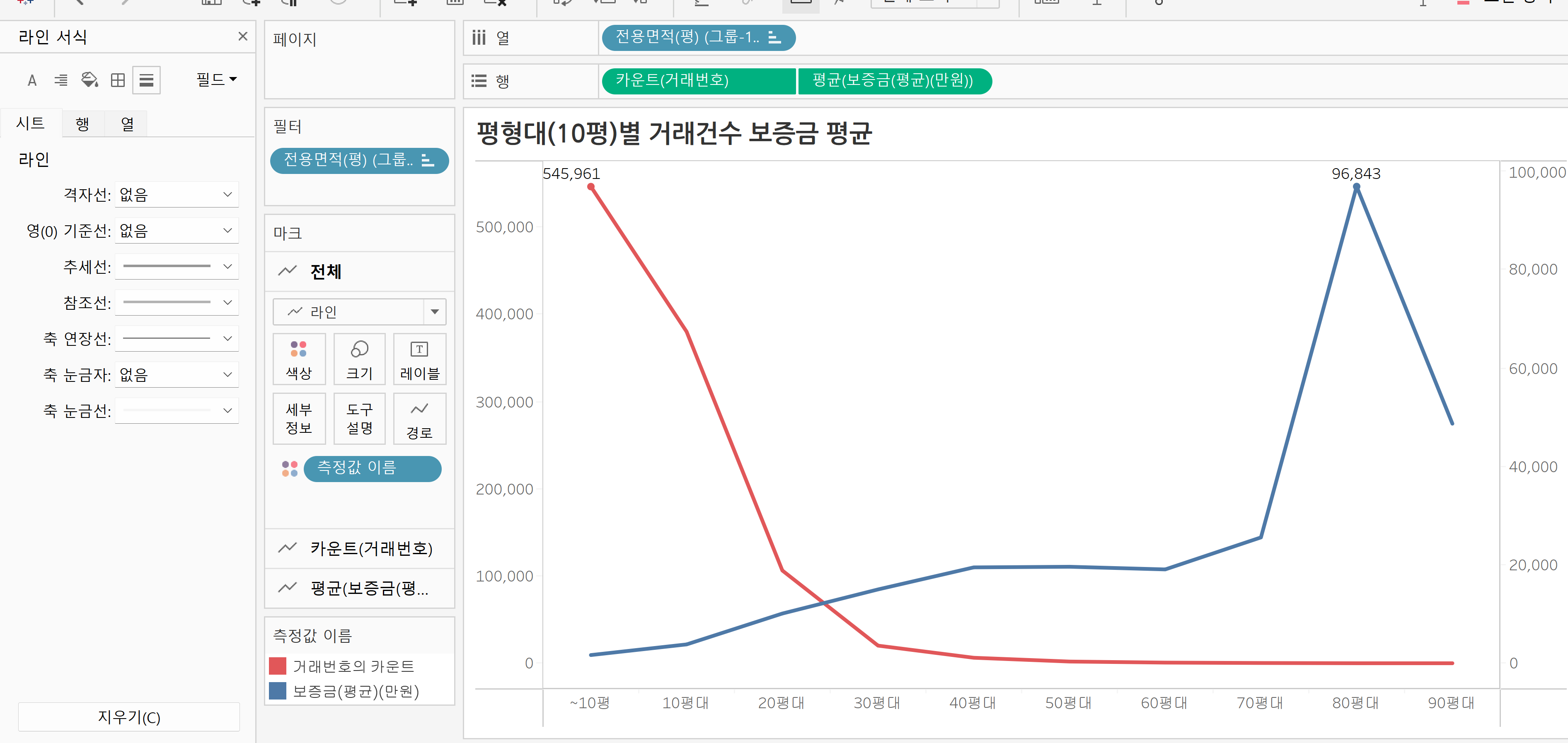Switch to the 행 tab
Screen dimensions: 1568x743
pyautogui.click(x=82, y=124)
